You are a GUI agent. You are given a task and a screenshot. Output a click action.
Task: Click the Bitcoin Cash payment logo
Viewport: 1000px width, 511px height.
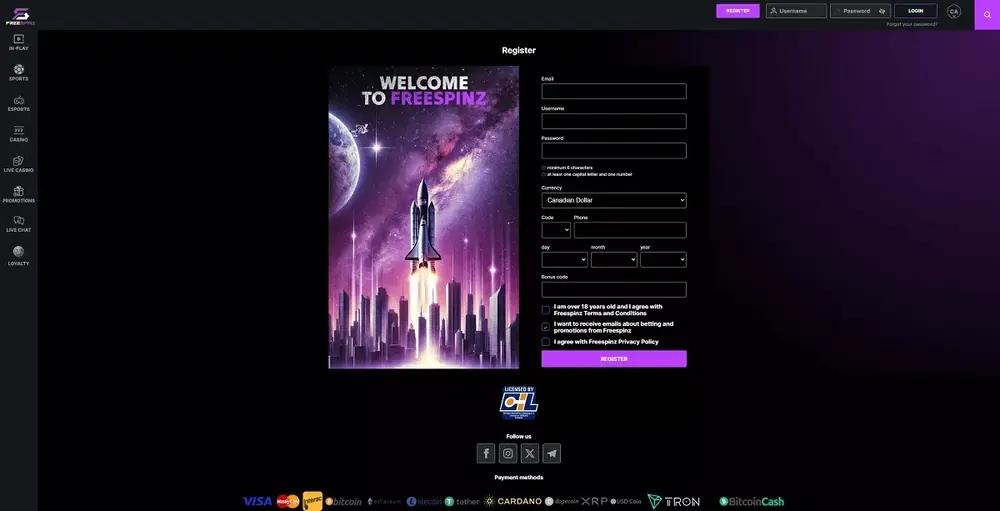click(752, 501)
